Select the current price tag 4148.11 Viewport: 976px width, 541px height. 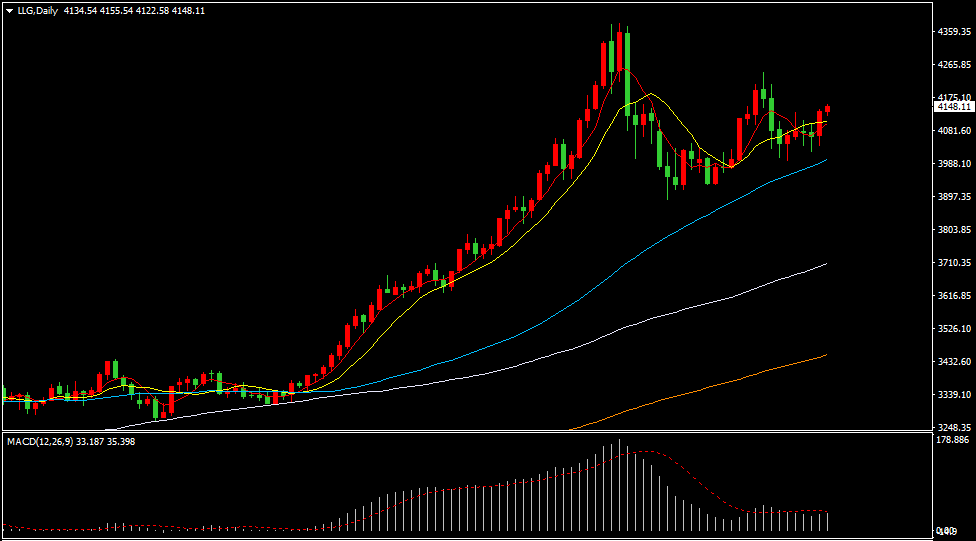[954, 107]
